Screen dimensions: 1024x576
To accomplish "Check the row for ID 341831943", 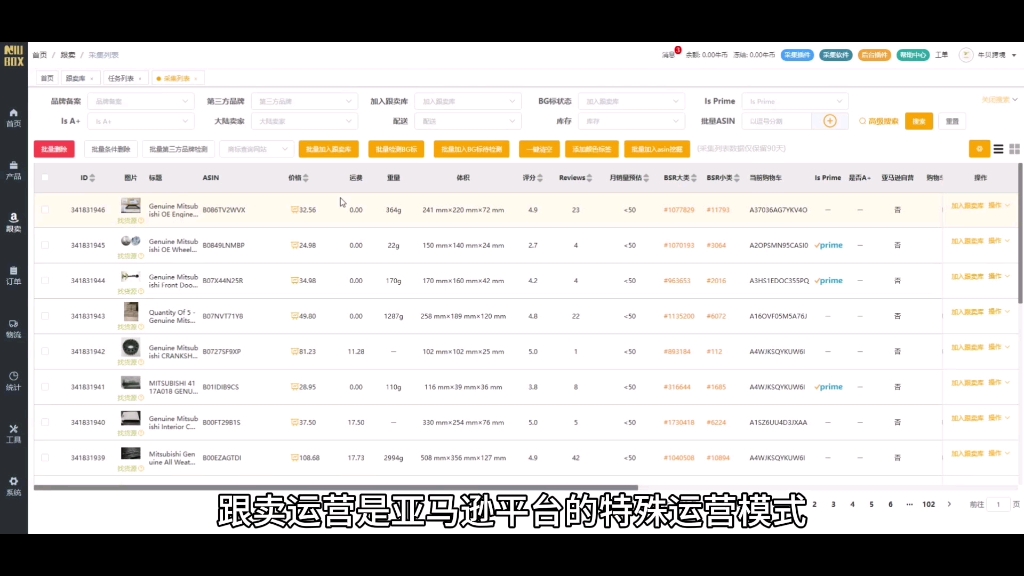I will [44, 316].
